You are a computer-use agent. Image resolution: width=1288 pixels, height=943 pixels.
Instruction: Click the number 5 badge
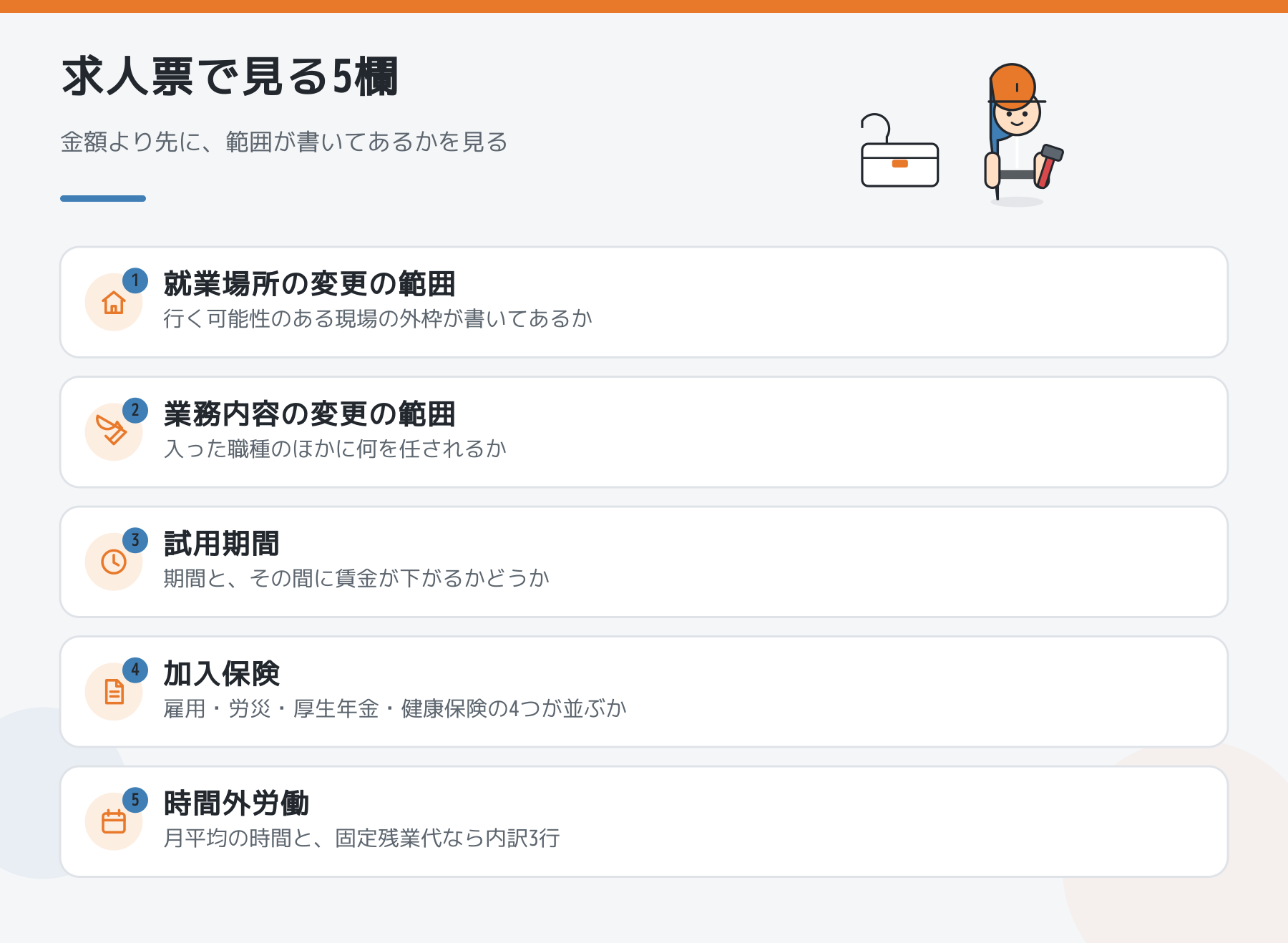pyautogui.click(x=135, y=800)
